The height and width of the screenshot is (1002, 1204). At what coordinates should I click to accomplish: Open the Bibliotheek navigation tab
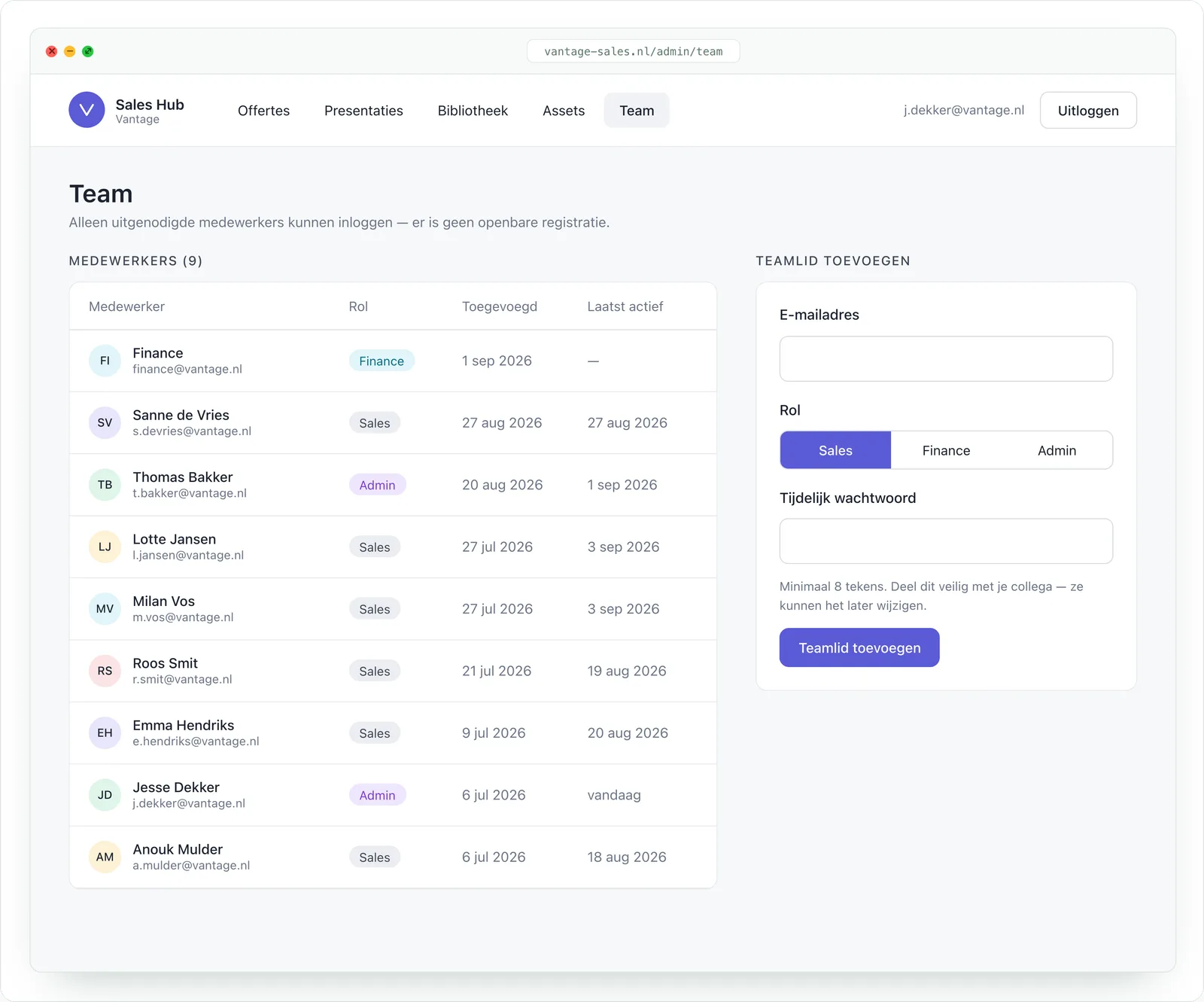[x=473, y=111]
